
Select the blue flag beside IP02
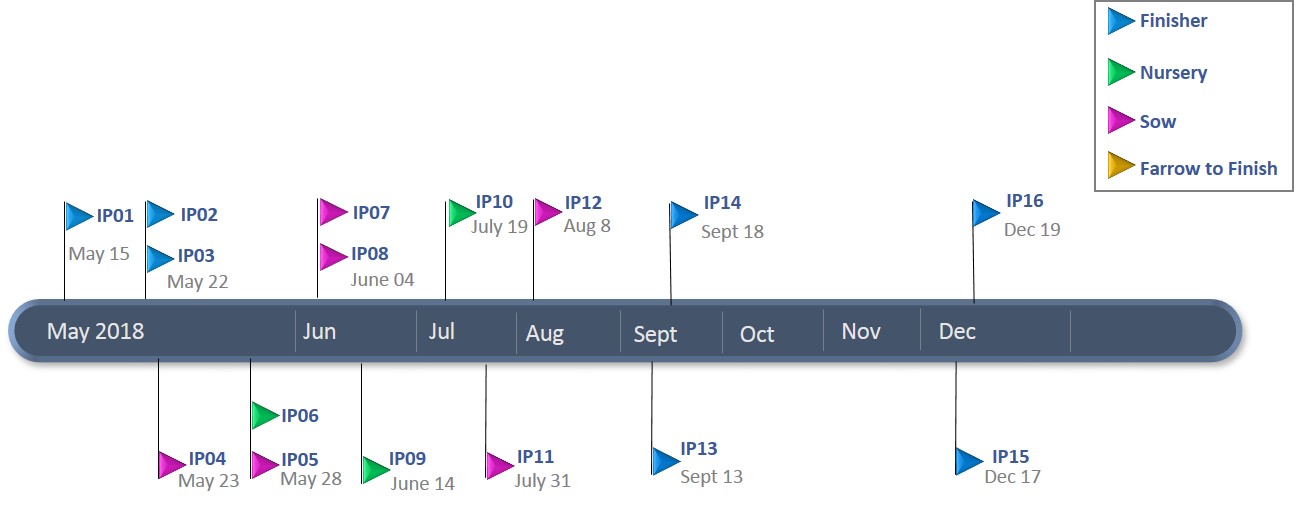[160, 214]
